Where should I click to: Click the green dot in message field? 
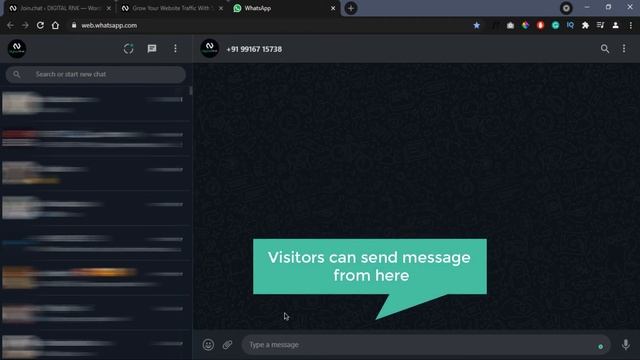[600, 347]
